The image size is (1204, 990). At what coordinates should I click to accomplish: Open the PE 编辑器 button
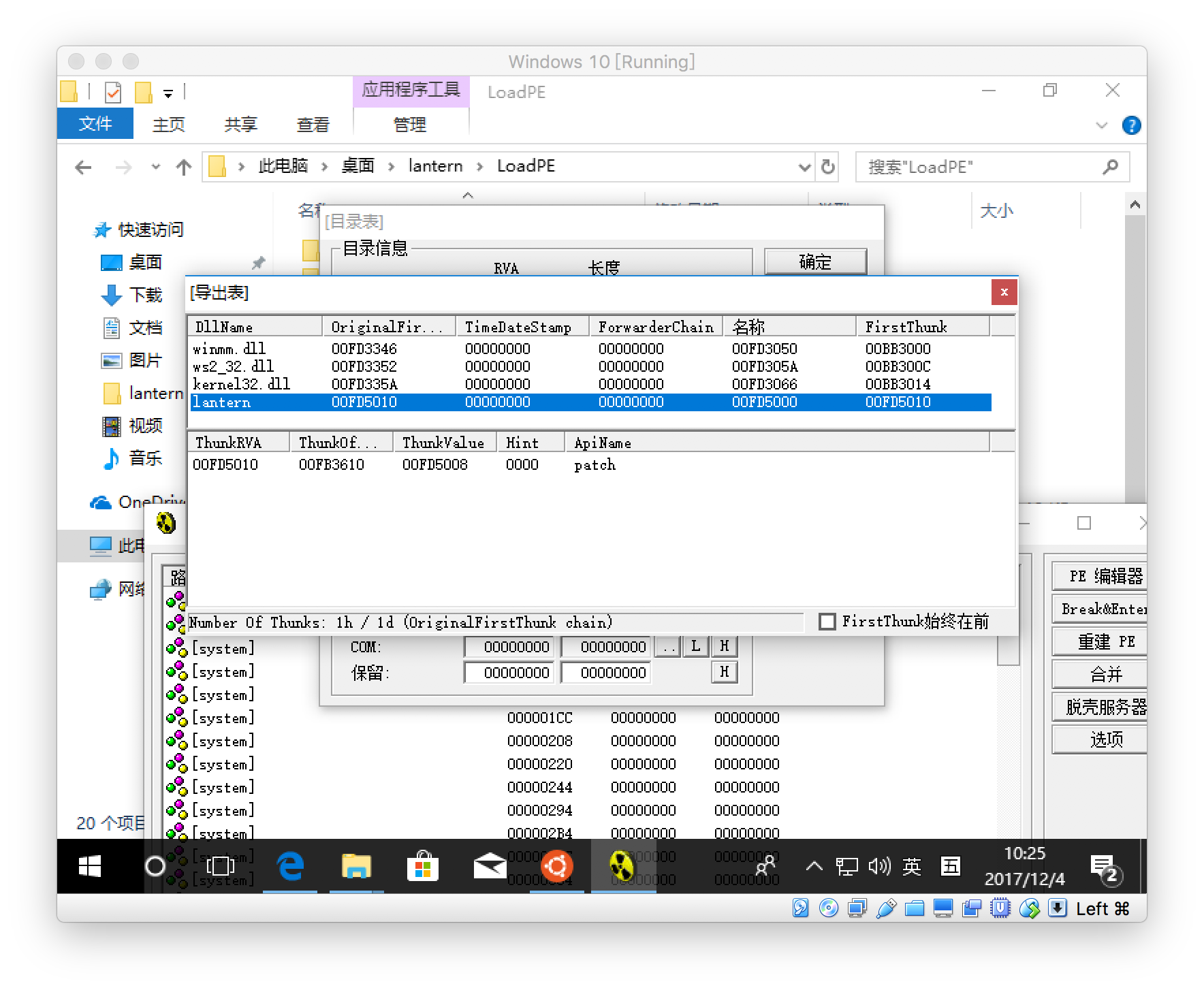click(1100, 576)
